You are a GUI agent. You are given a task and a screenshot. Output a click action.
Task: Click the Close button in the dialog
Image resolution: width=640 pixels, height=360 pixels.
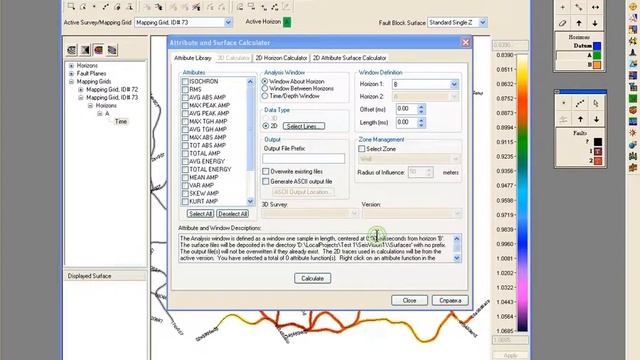click(409, 300)
